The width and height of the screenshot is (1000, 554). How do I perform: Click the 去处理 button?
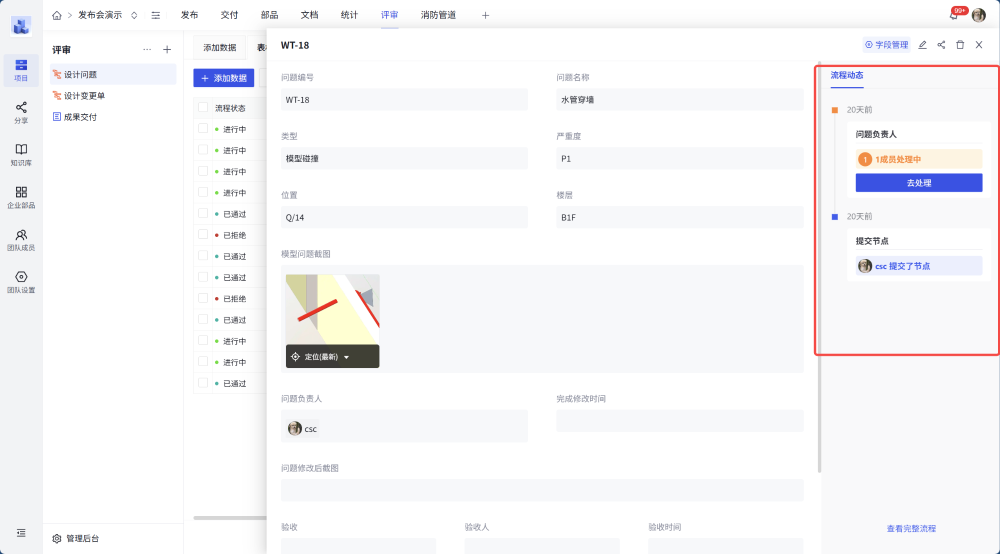coord(919,183)
